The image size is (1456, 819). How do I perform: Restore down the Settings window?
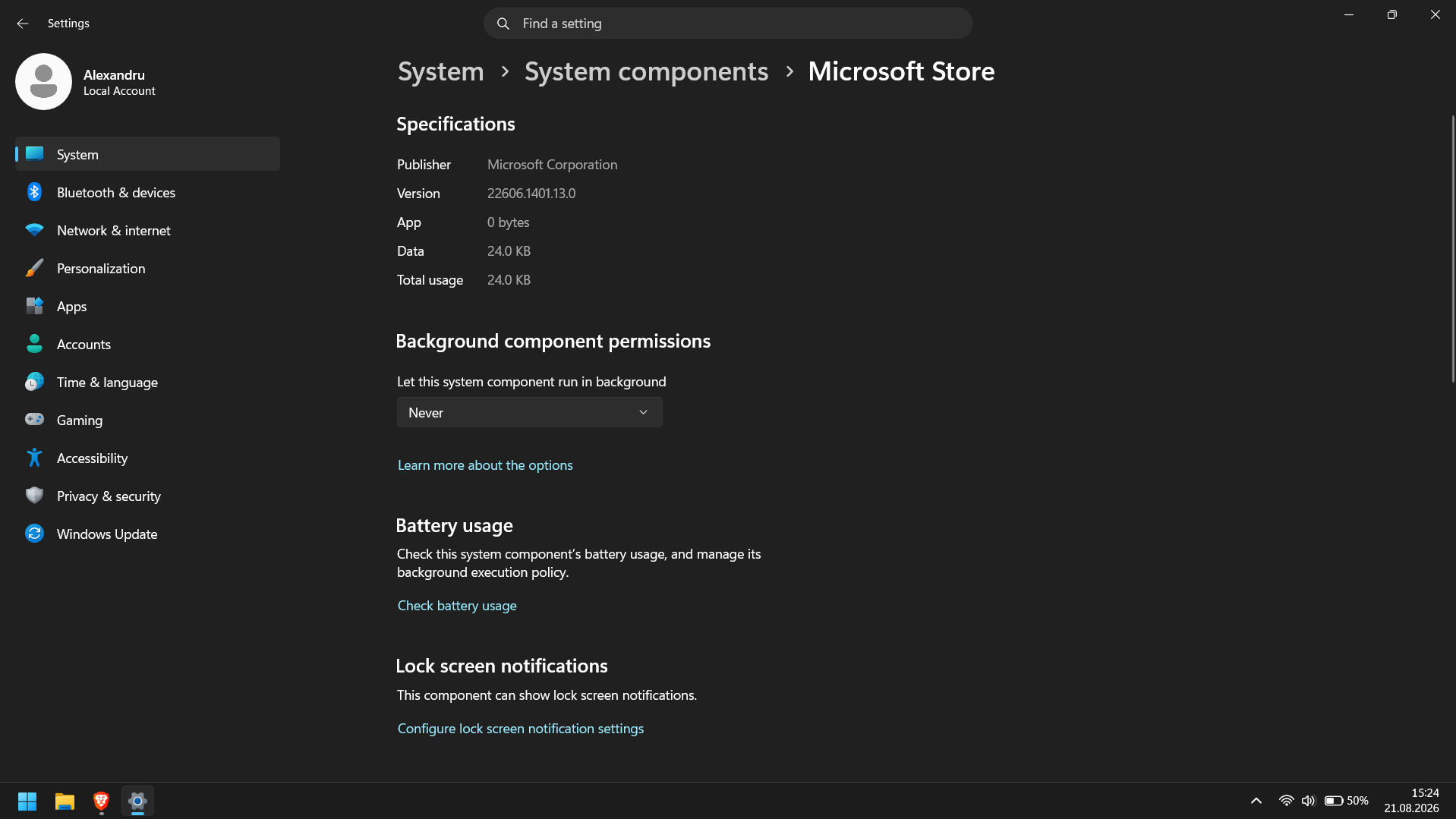click(x=1391, y=14)
